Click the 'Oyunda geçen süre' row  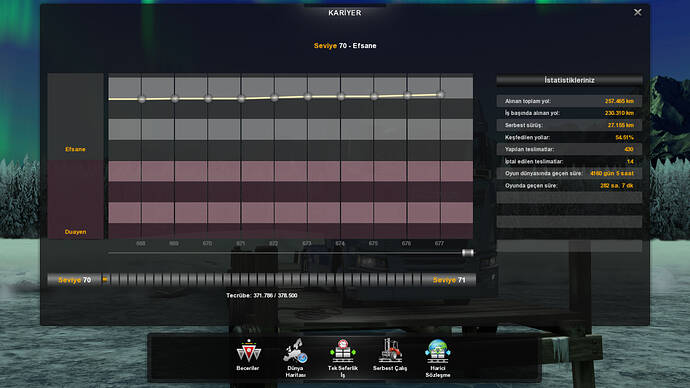pyautogui.click(x=569, y=186)
